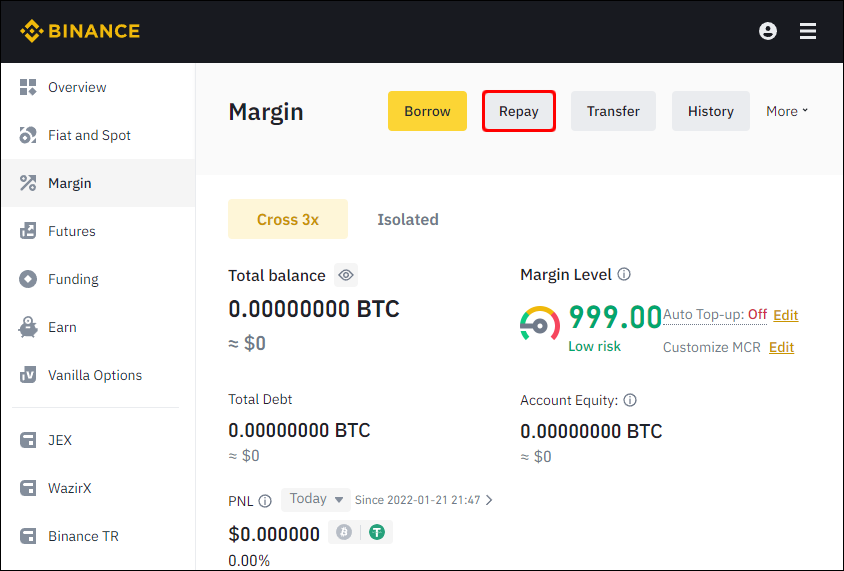
Task: Click the Repay button
Action: pos(519,111)
